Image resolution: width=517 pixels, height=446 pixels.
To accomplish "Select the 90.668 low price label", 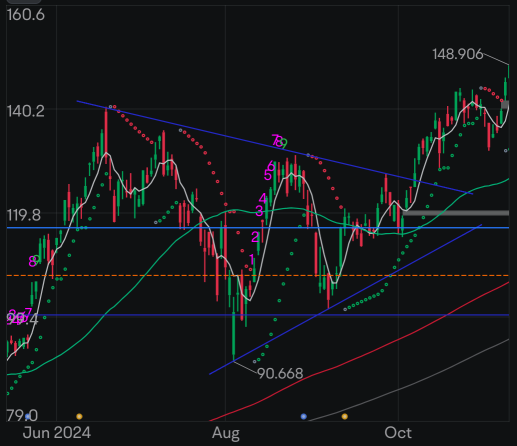I will tap(280, 374).
